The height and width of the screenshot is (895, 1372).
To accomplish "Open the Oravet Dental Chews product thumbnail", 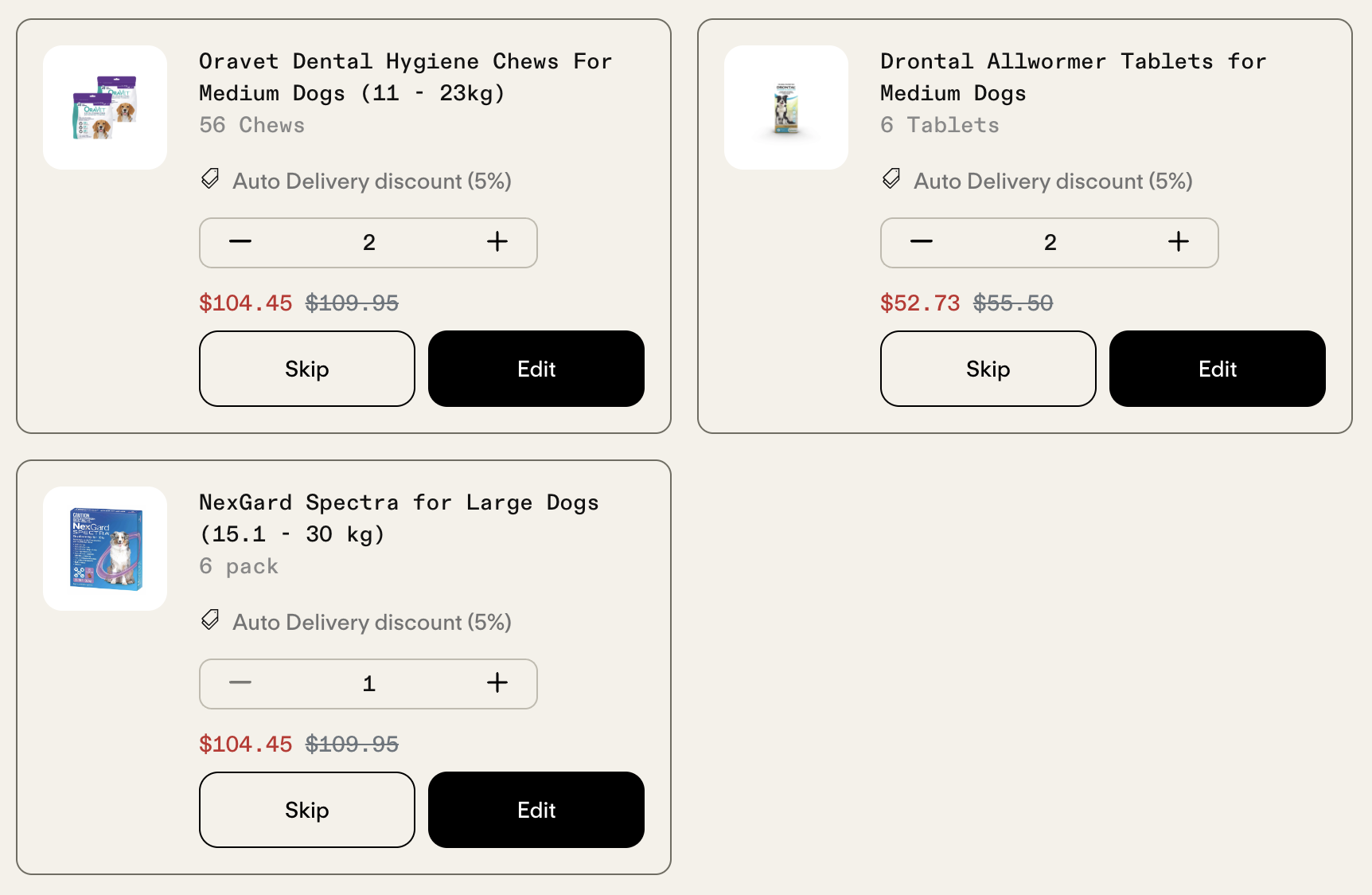I will (105, 107).
